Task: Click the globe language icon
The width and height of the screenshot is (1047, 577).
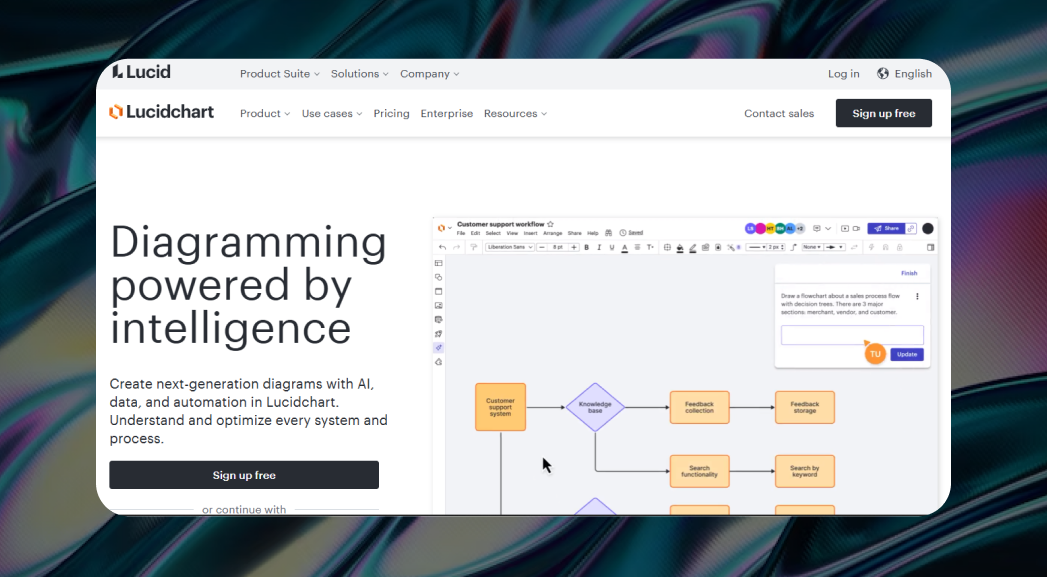Action: [x=883, y=73]
